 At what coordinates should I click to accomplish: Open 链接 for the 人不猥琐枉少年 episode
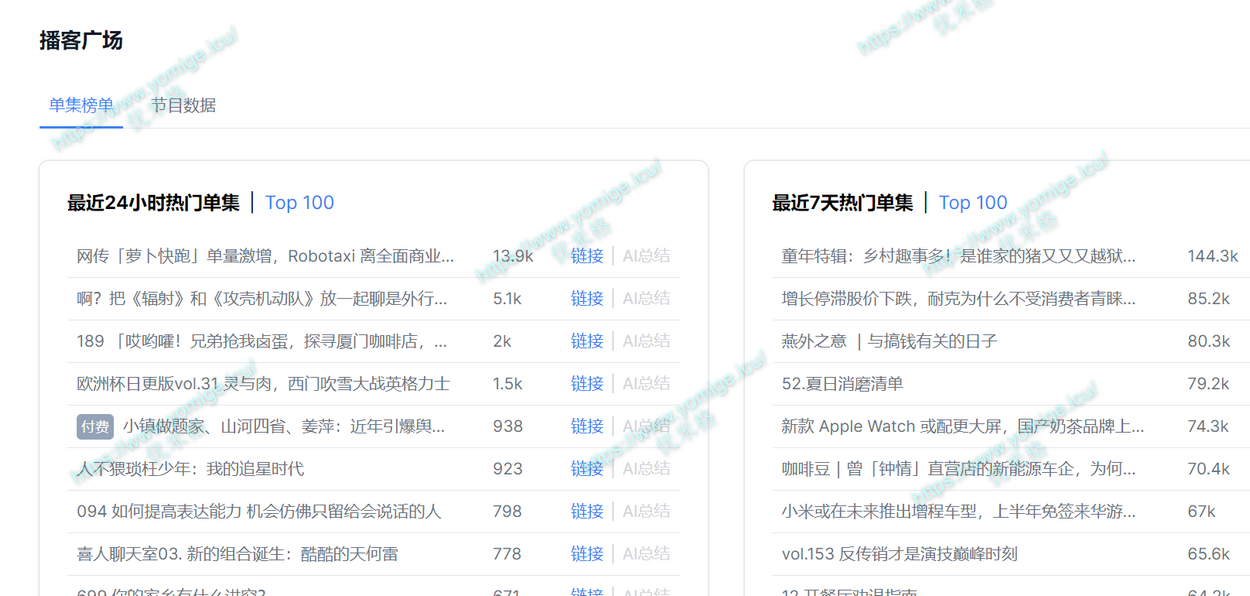(x=587, y=469)
